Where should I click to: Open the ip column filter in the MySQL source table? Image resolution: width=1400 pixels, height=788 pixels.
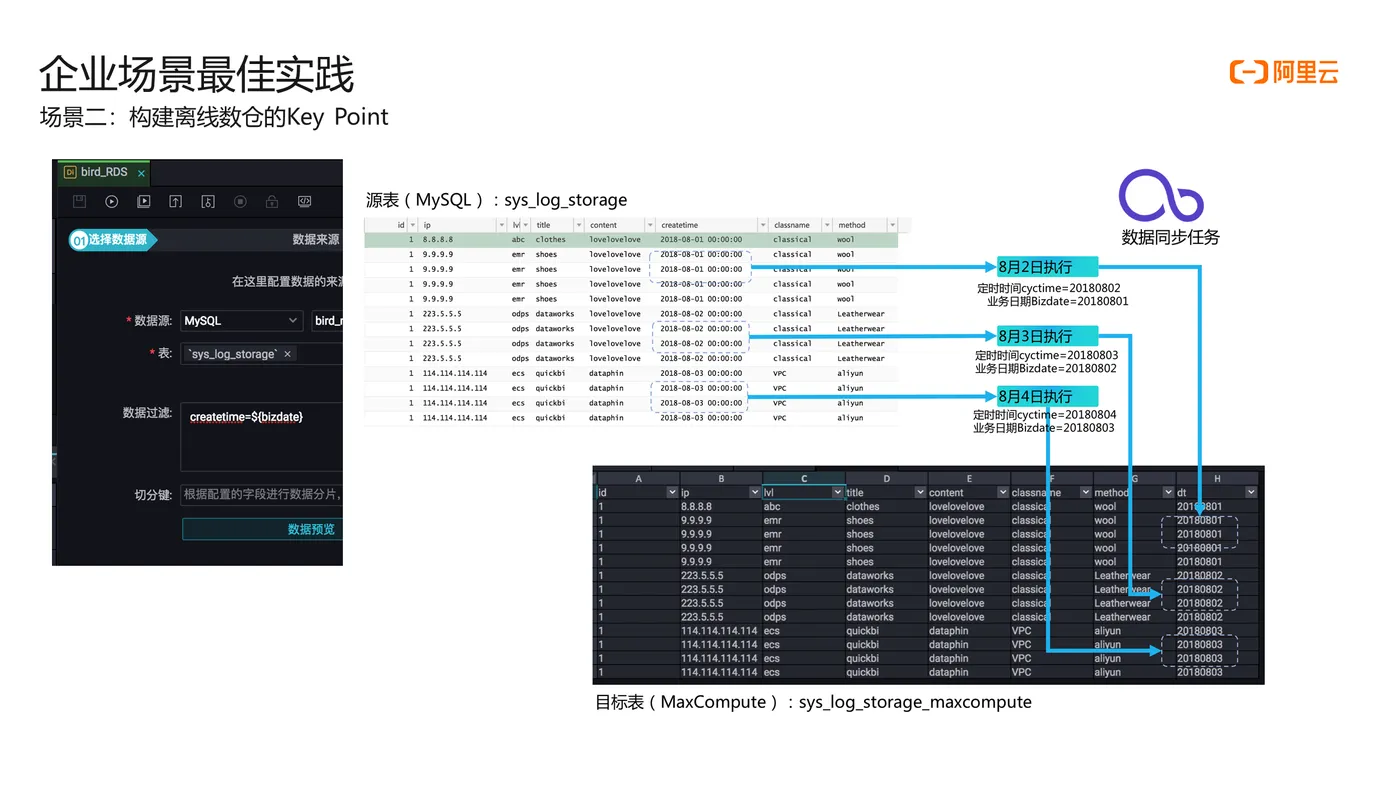(501, 225)
